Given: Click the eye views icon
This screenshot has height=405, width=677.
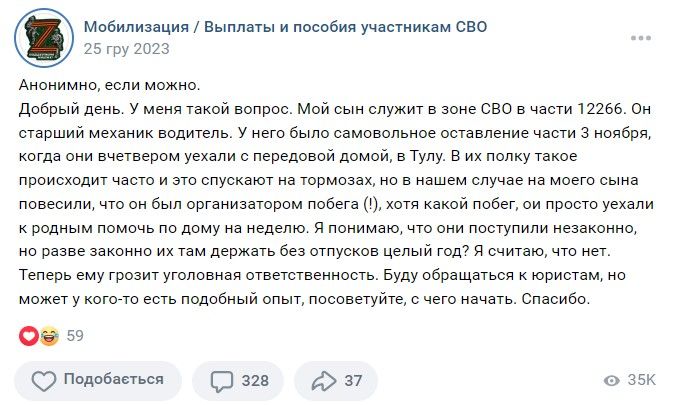Looking at the screenshot, I should [x=612, y=381].
